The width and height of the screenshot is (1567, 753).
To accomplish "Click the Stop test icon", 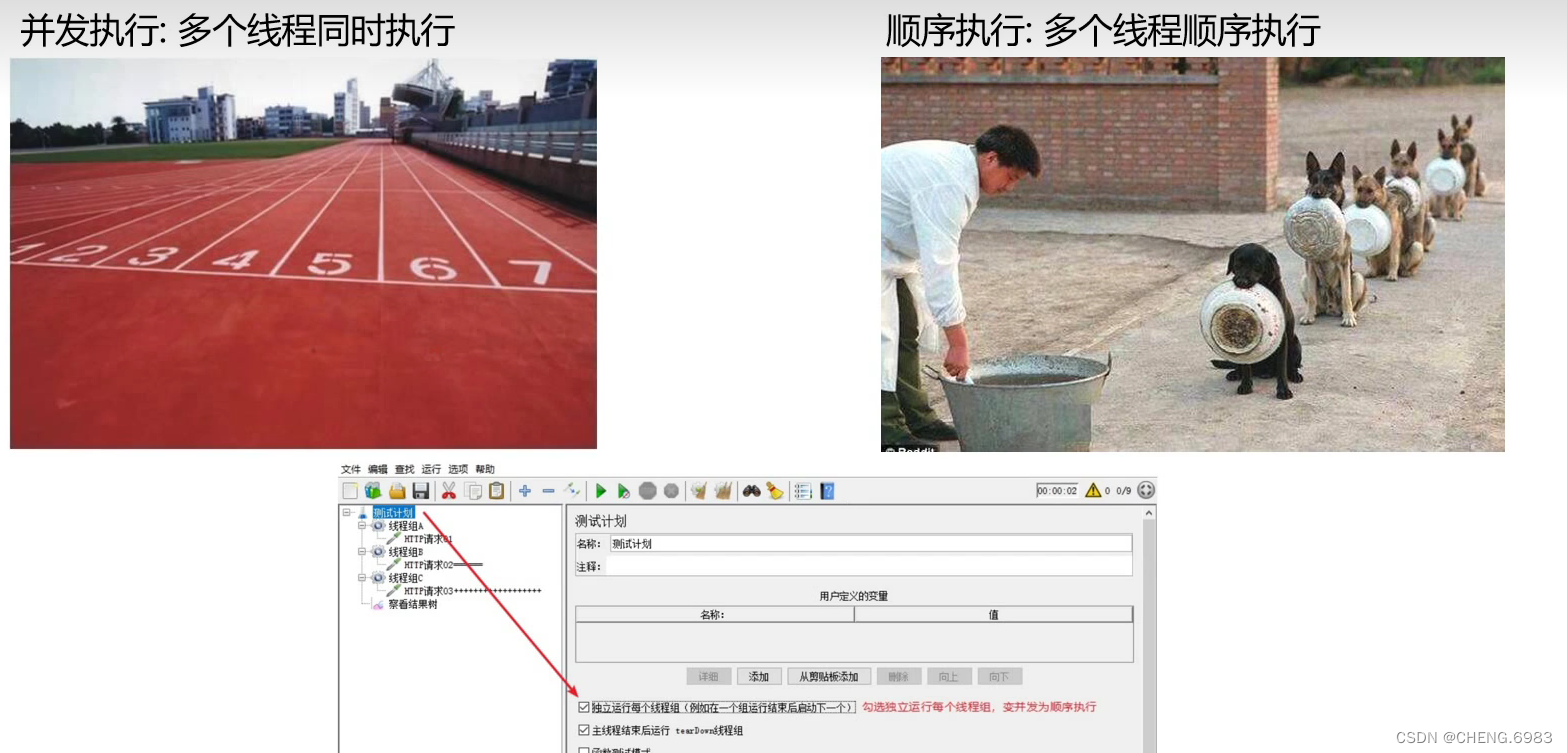I will (x=648, y=491).
